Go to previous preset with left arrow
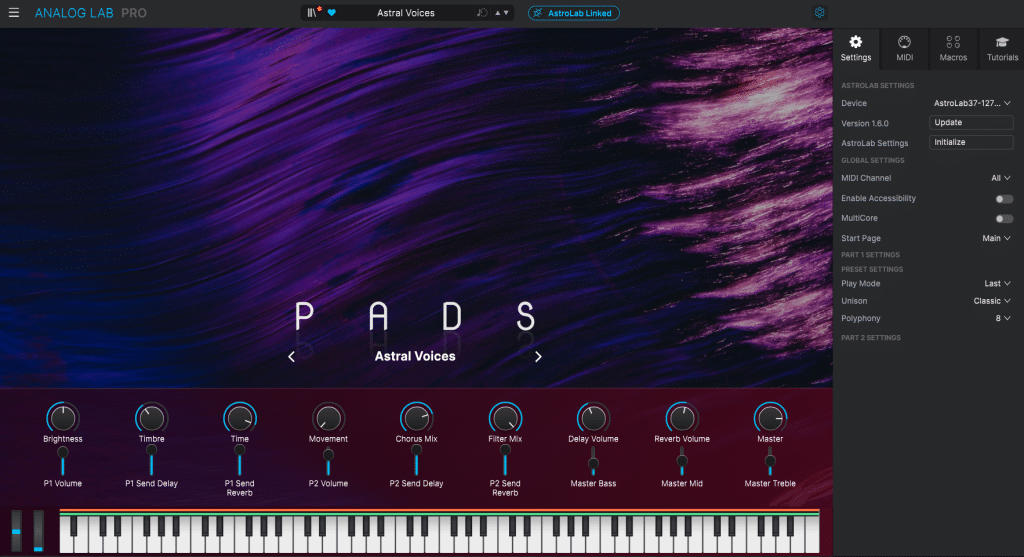The width and height of the screenshot is (1024, 557). point(291,357)
